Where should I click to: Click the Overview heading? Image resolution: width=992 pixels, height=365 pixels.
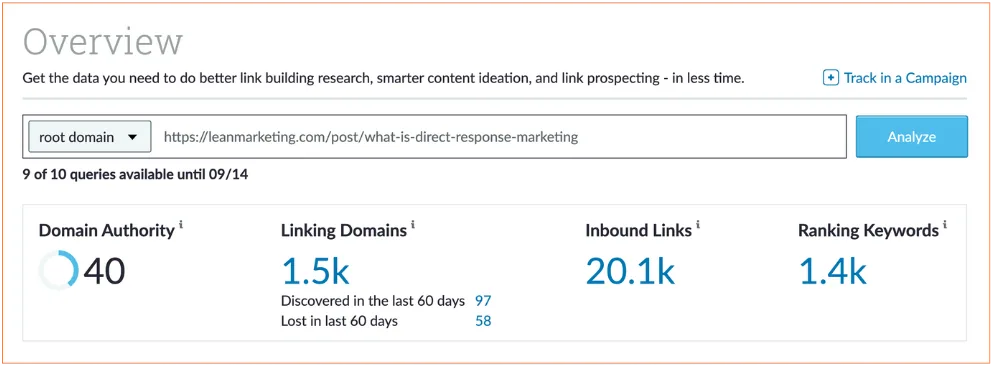[x=103, y=42]
